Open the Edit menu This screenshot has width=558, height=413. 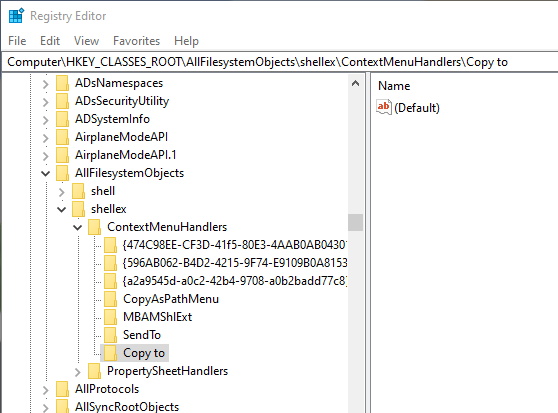pyautogui.click(x=50, y=41)
